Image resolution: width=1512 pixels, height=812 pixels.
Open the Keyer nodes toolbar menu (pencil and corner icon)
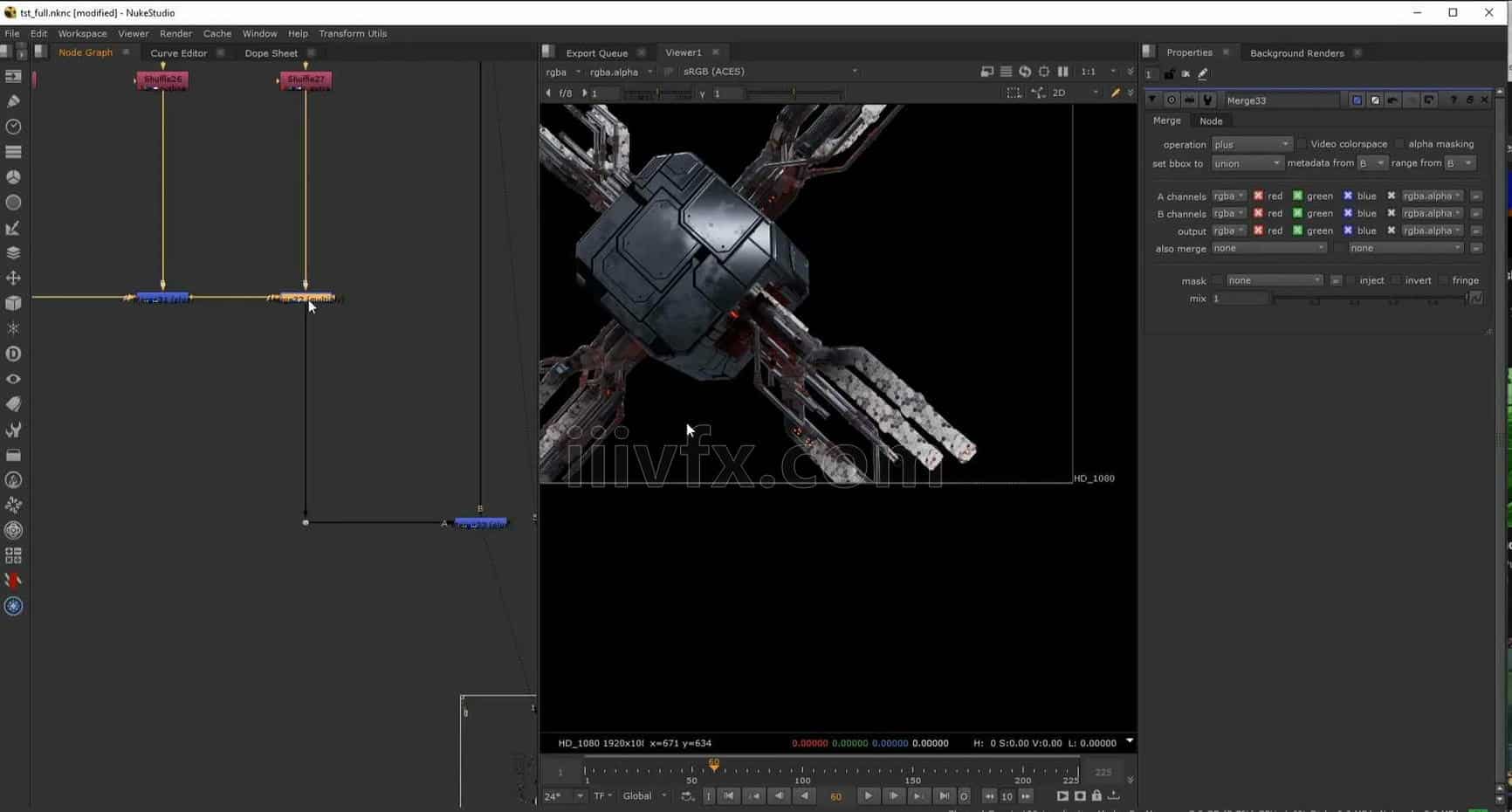pyautogui.click(x=13, y=228)
